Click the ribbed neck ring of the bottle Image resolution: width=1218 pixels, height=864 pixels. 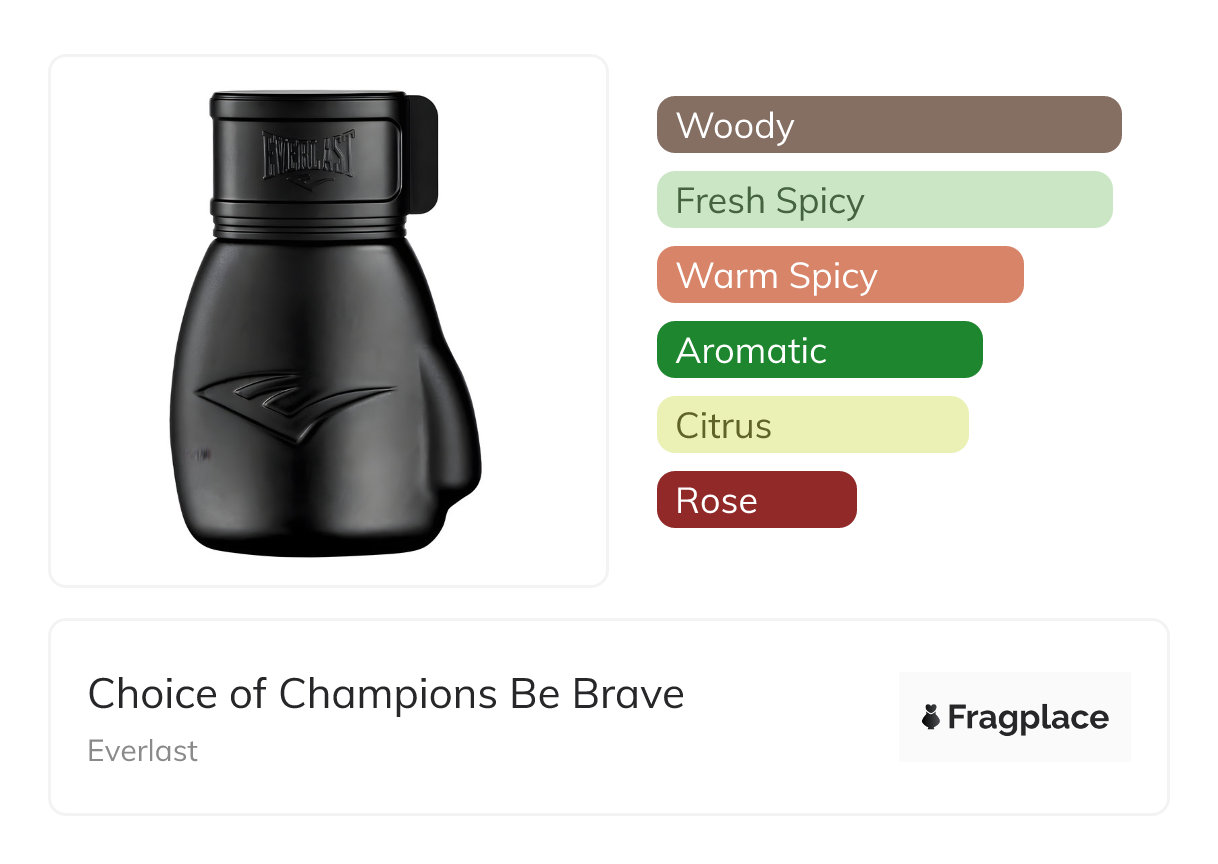pos(312,220)
